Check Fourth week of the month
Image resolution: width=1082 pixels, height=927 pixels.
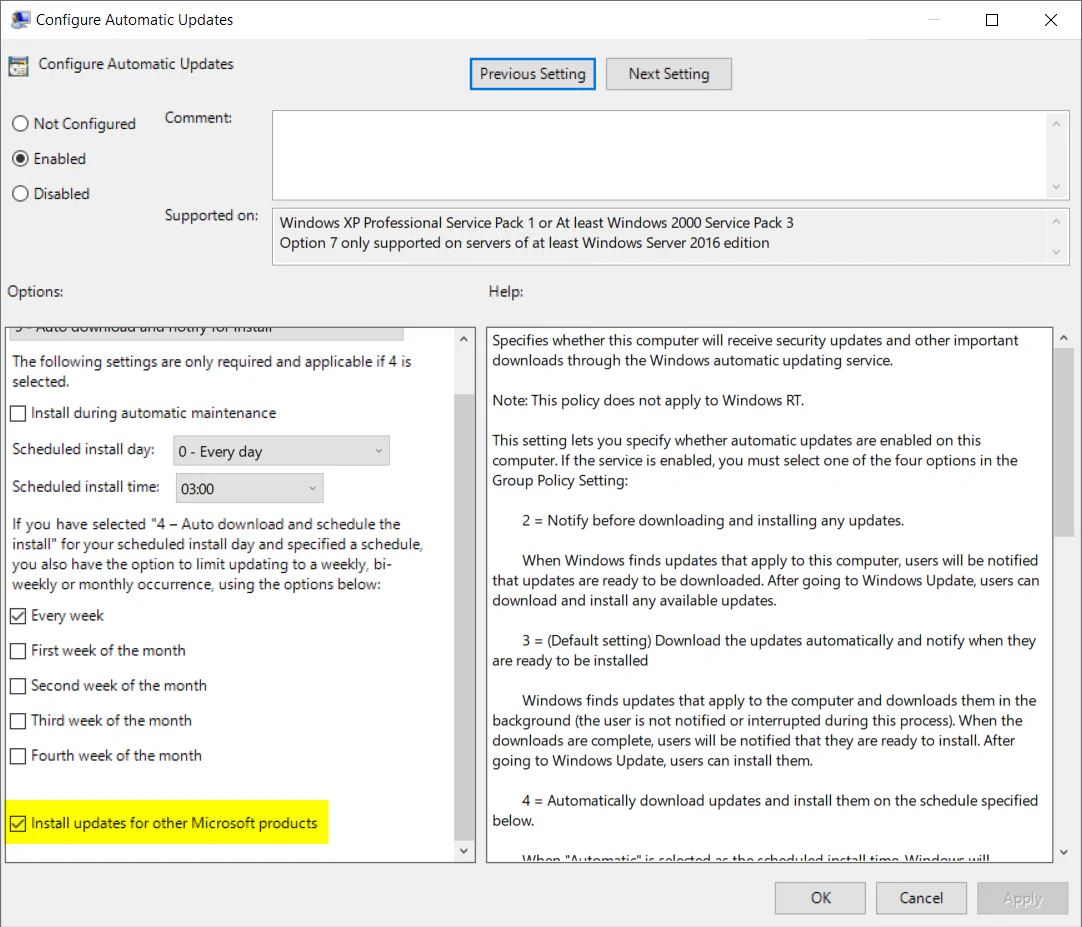click(19, 756)
